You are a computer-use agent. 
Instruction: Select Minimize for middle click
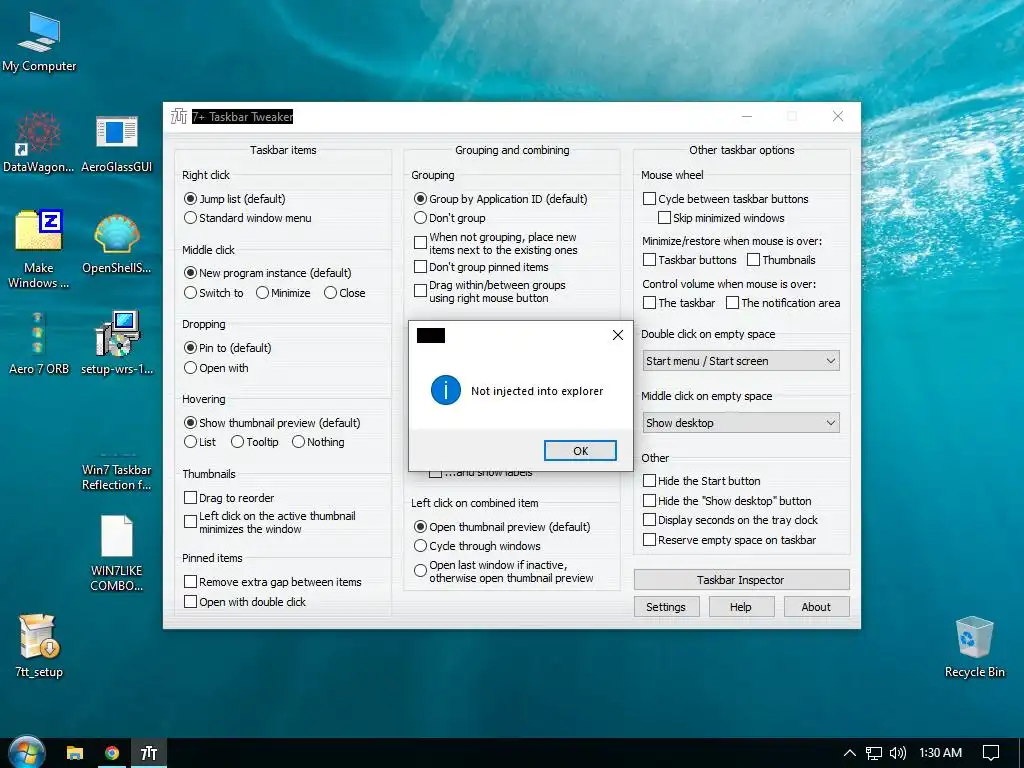283,293
